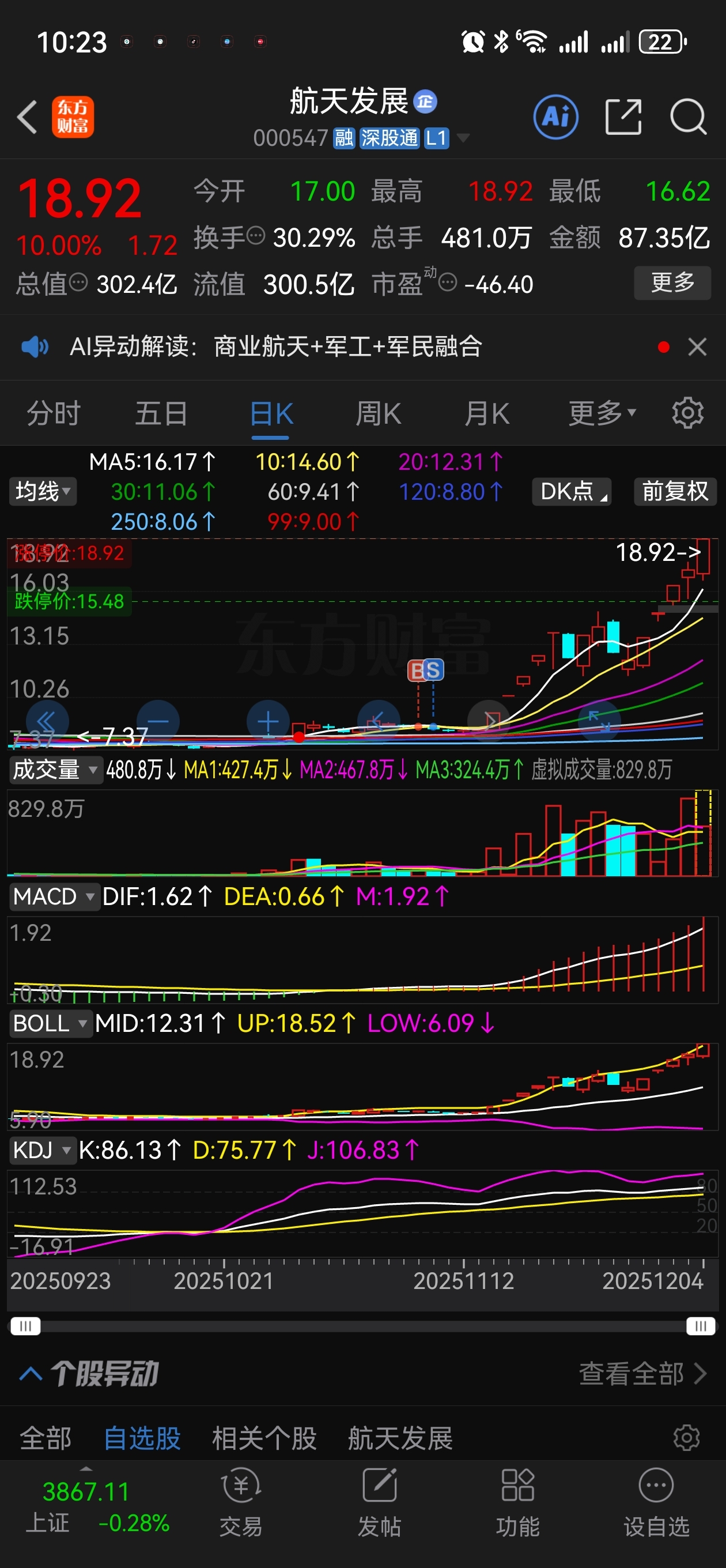
Task: Move chart cursor right one bar
Action: pyautogui.click(x=489, y=721)
